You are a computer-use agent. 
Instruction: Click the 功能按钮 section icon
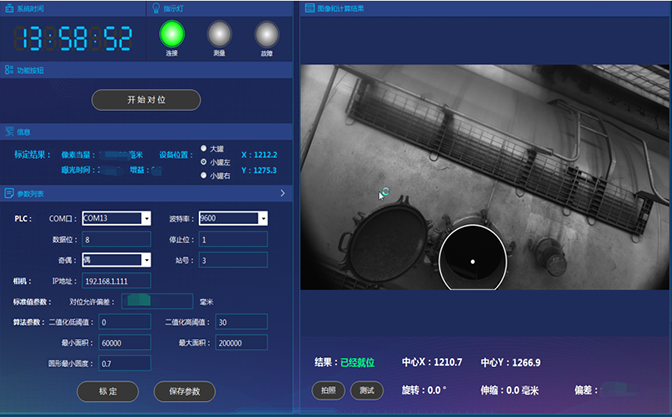pyautogui.click(x=8, y=71)
